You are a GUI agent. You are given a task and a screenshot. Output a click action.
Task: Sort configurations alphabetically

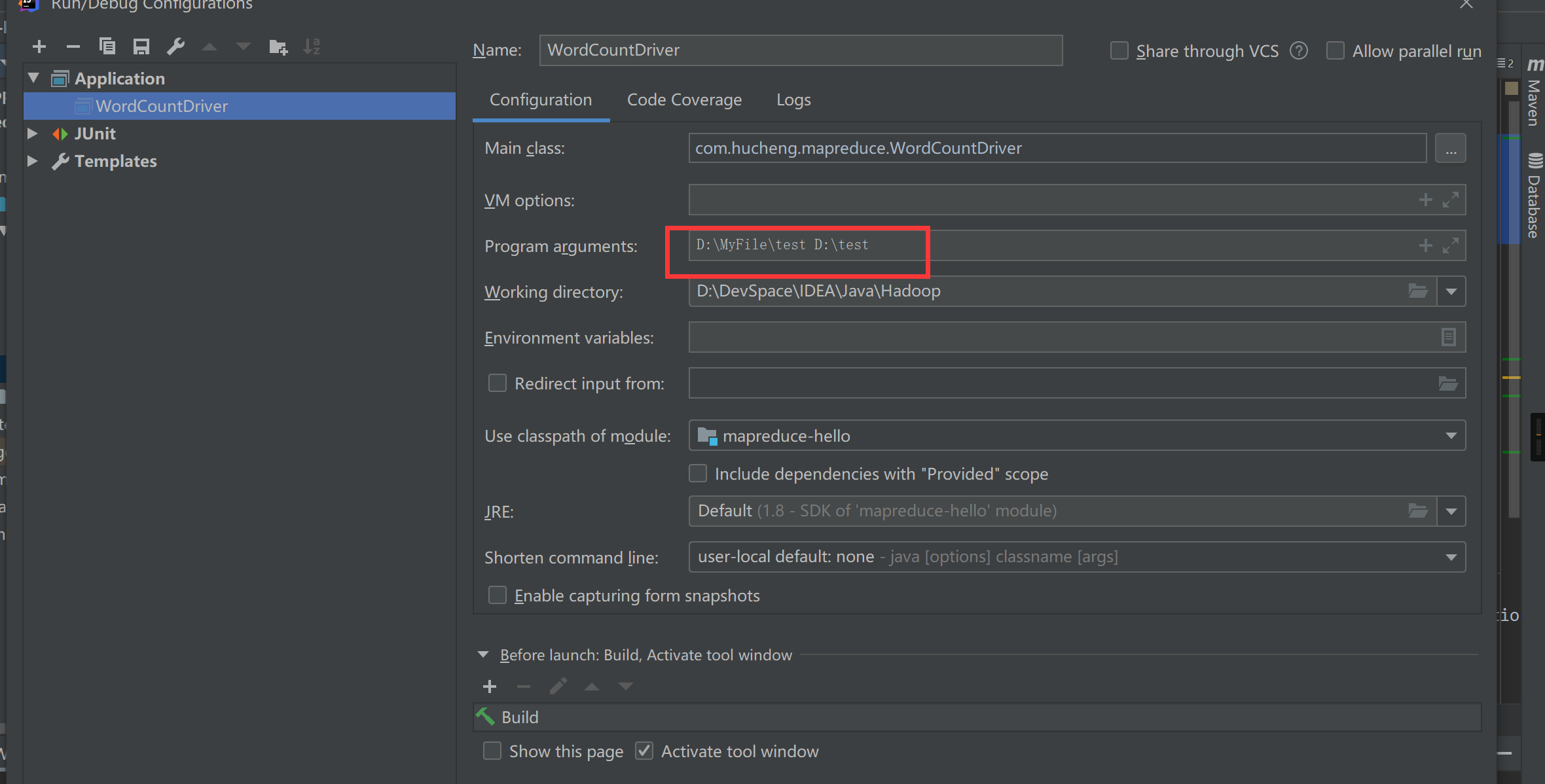[x=312, y=46]
